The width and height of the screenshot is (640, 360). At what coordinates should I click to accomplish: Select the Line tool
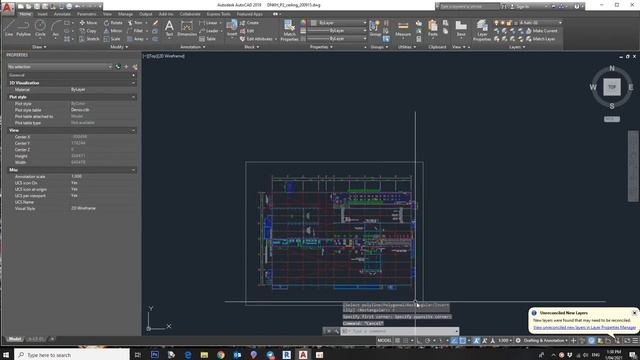coord(9,29)
